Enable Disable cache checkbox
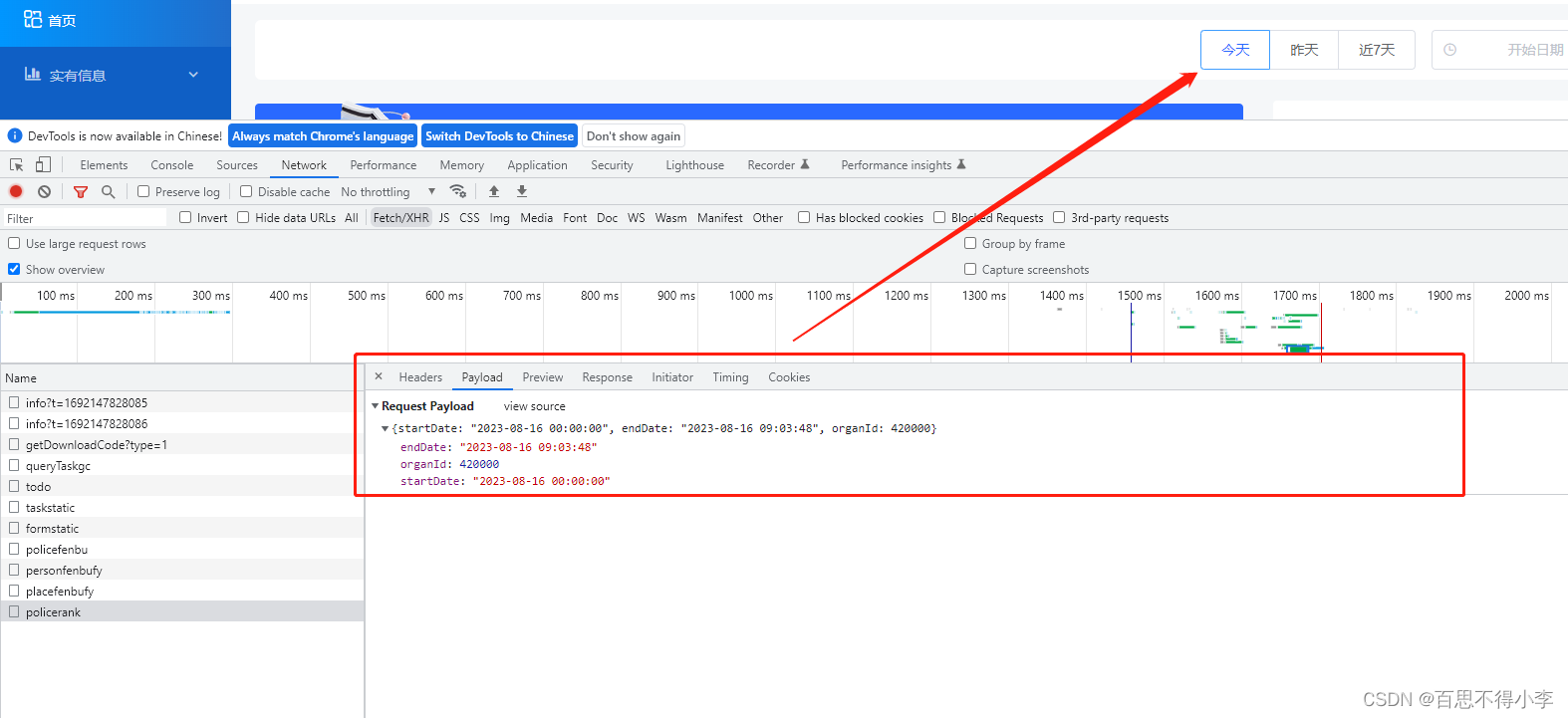Viewport: 1568px width, 718px height. 246,191
